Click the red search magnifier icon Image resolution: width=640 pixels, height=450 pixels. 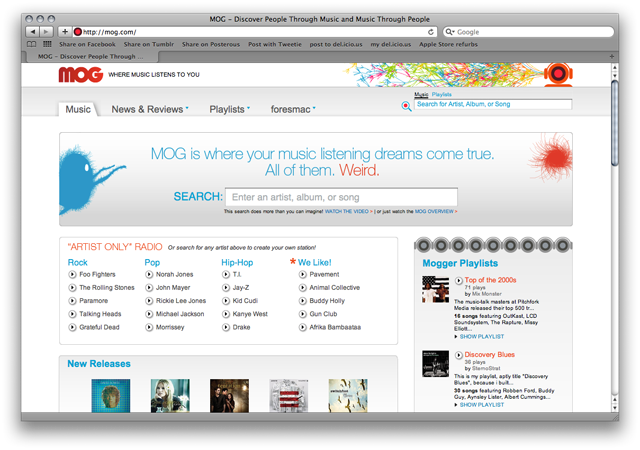406,106
